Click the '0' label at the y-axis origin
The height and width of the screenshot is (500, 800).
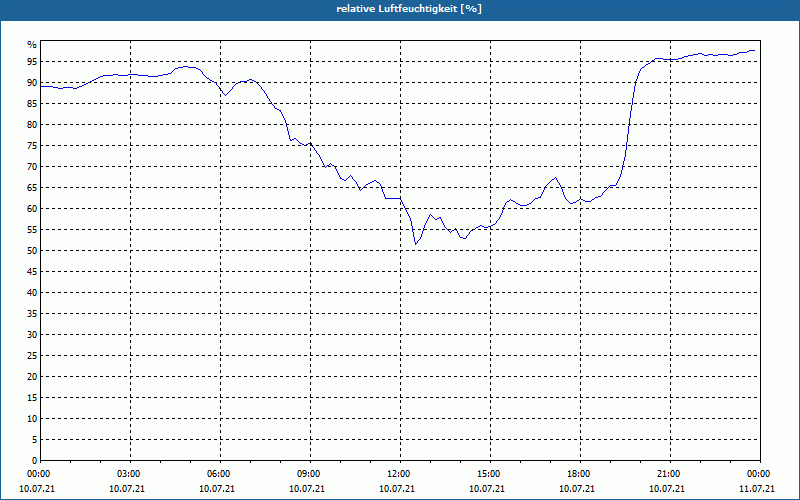[35, 461]
